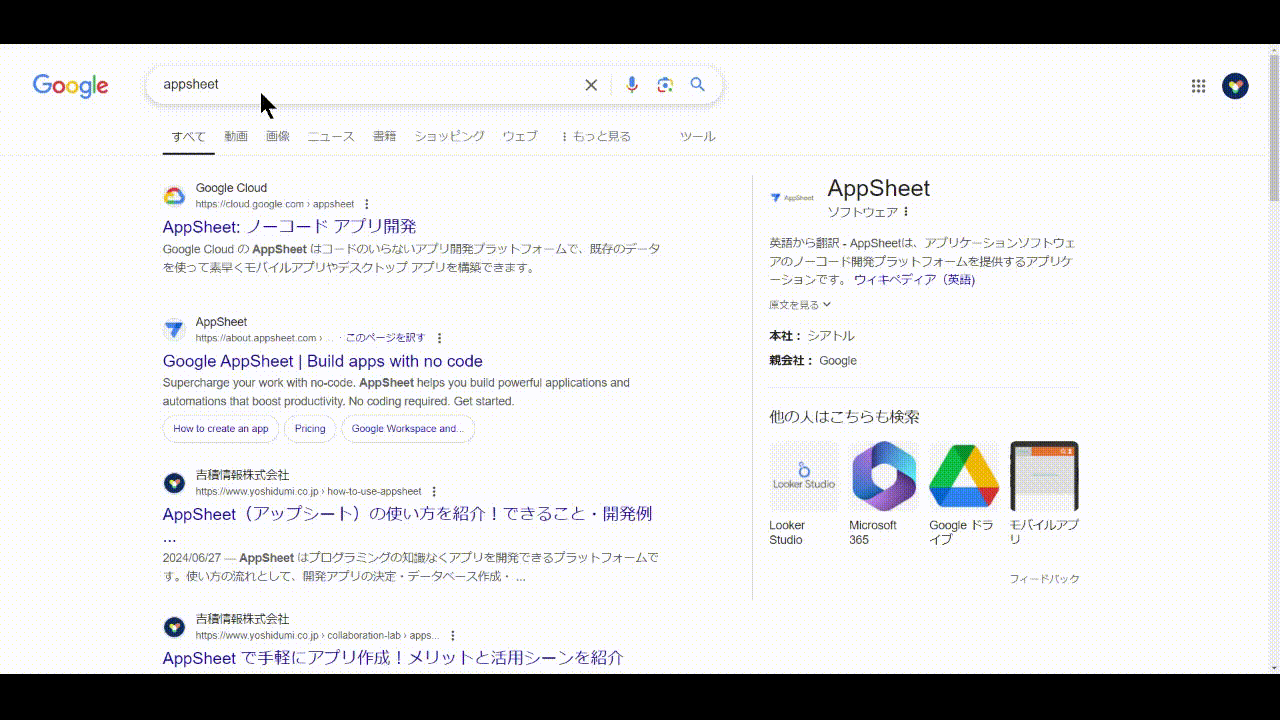Switch to the 書籍 tab

point(384,137)
